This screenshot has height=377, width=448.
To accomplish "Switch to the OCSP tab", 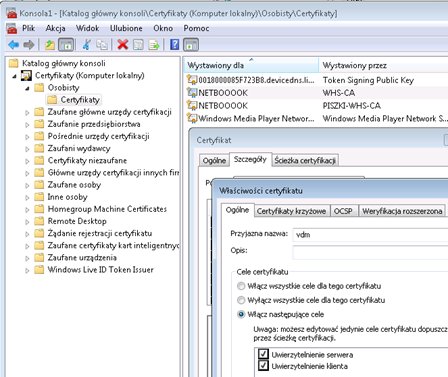I will [343, 211].
